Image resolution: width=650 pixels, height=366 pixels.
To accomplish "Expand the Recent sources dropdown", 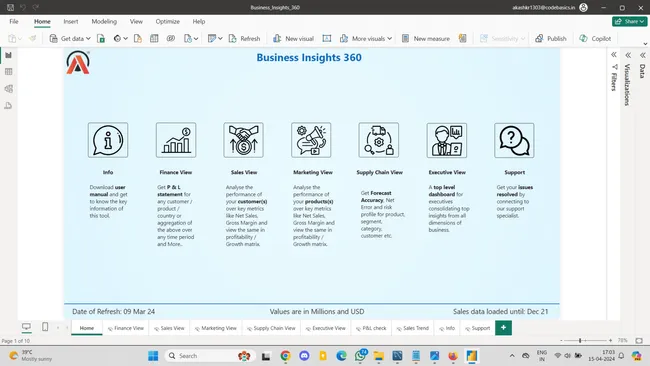I will click(x=191, y=39).
